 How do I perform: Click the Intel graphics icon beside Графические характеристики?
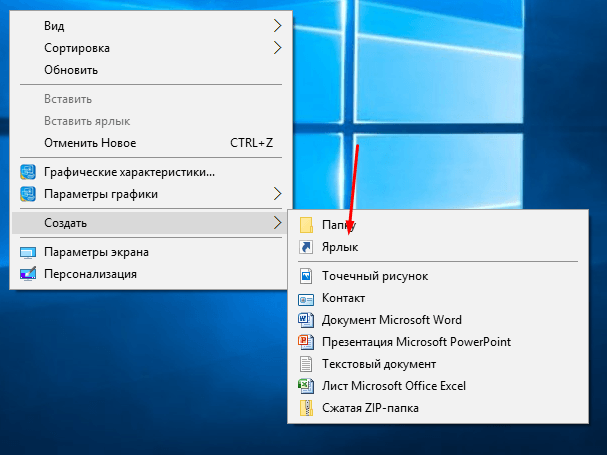point(28,172)
